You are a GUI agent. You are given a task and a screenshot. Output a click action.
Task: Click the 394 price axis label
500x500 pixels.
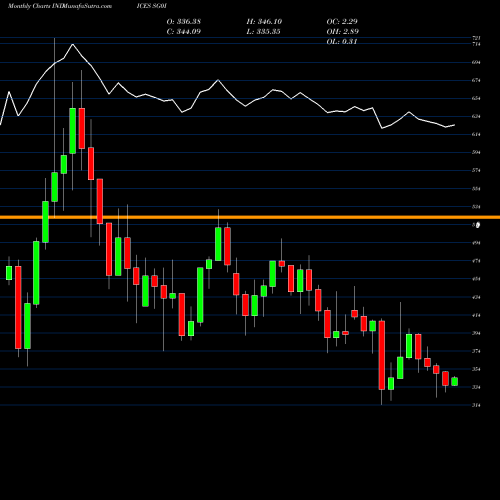[x=476, y=333]
